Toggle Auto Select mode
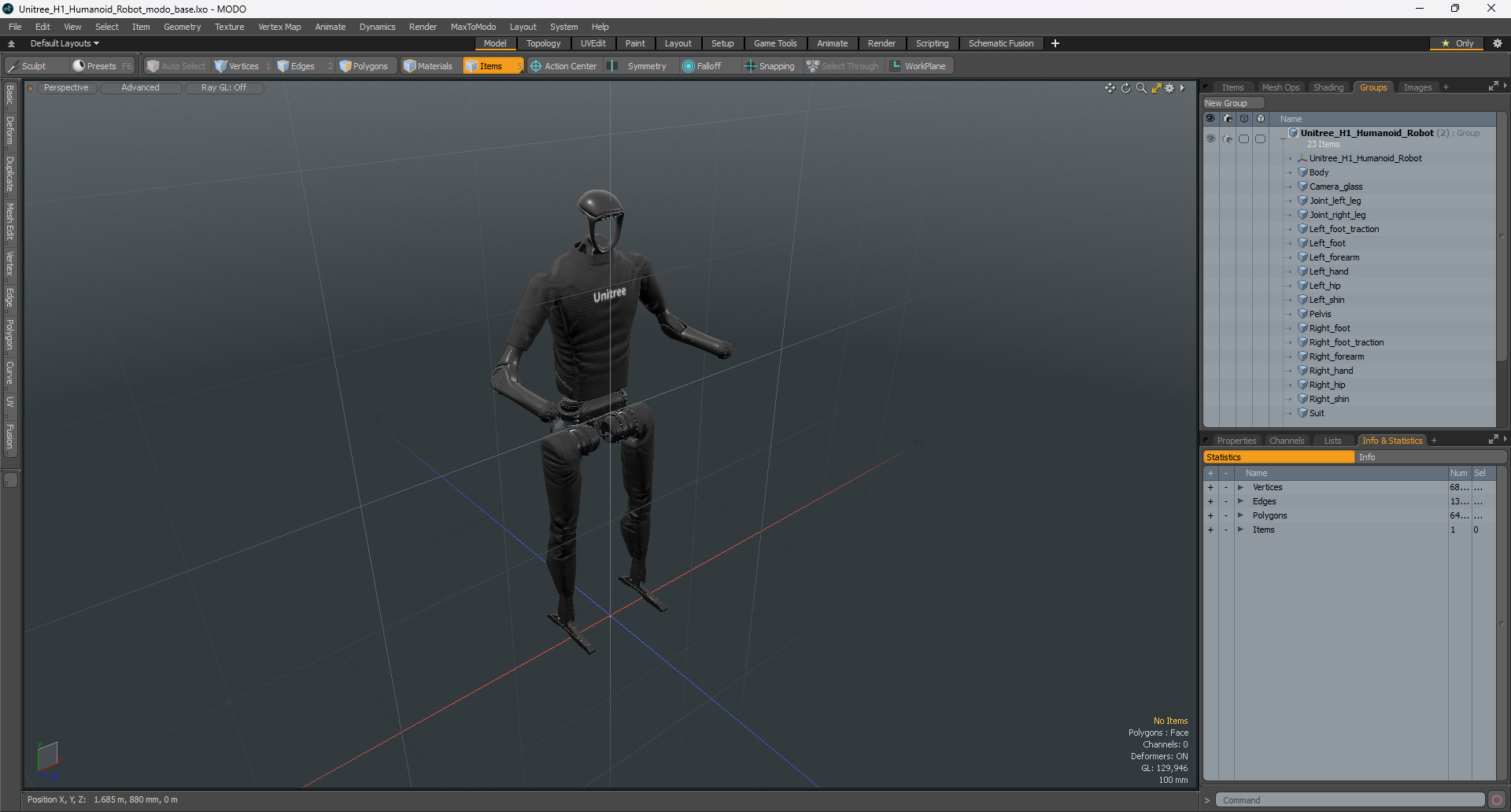This screenshot has width=1511, height=812. coord(176,66)
